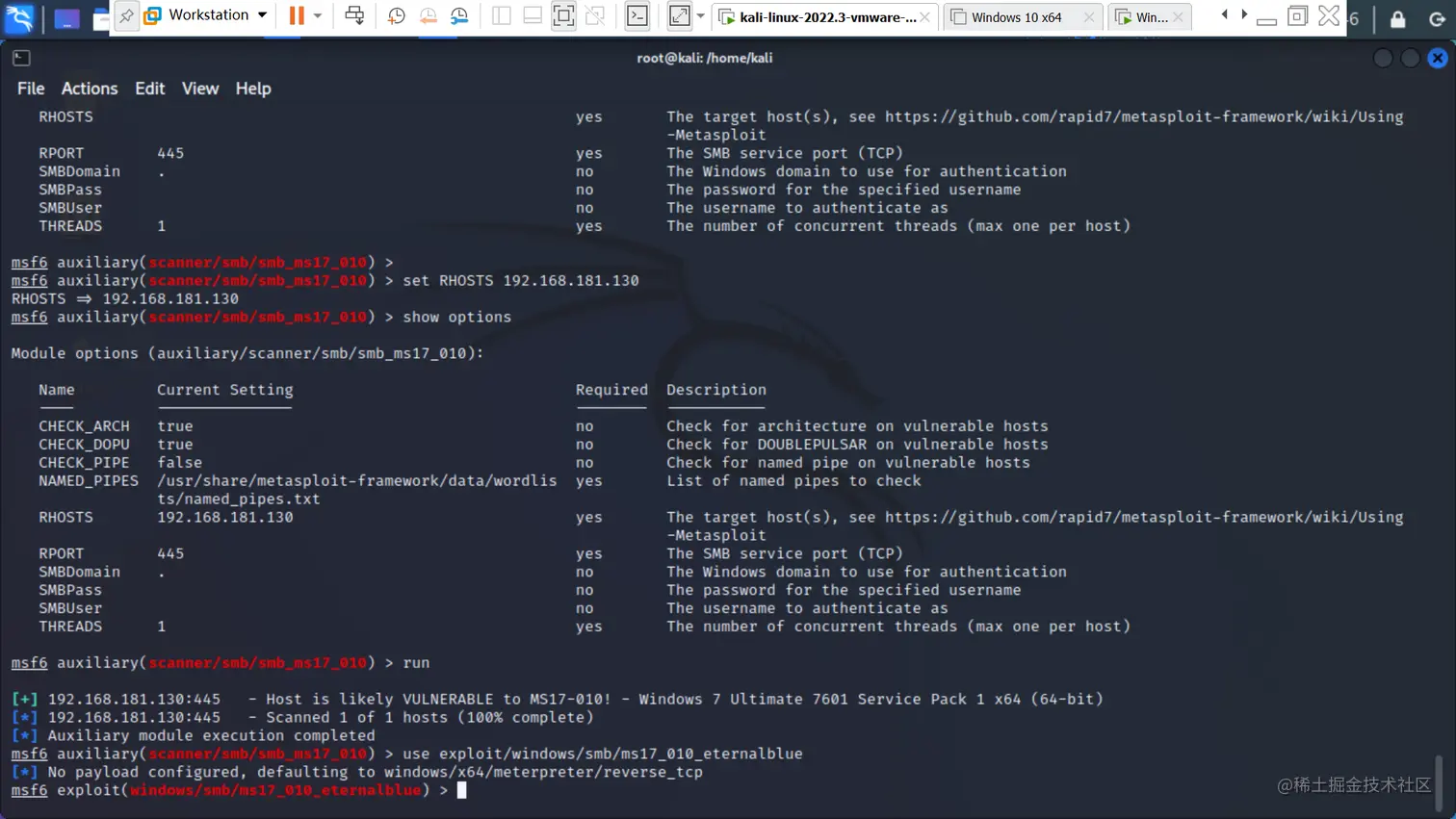Close the root@kali terminal window
Image resolution: width=1456 pixels, height=819 pixels.
tap(1438, 58)
